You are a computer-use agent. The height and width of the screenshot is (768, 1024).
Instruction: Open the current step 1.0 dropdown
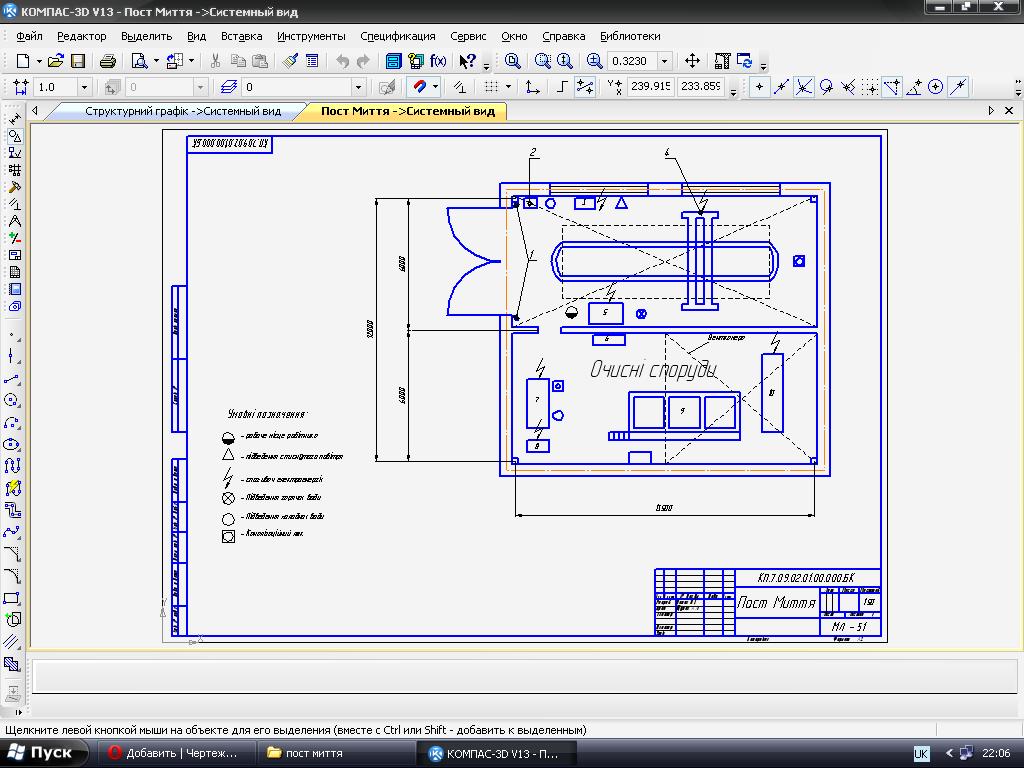[x=84, y=87]
